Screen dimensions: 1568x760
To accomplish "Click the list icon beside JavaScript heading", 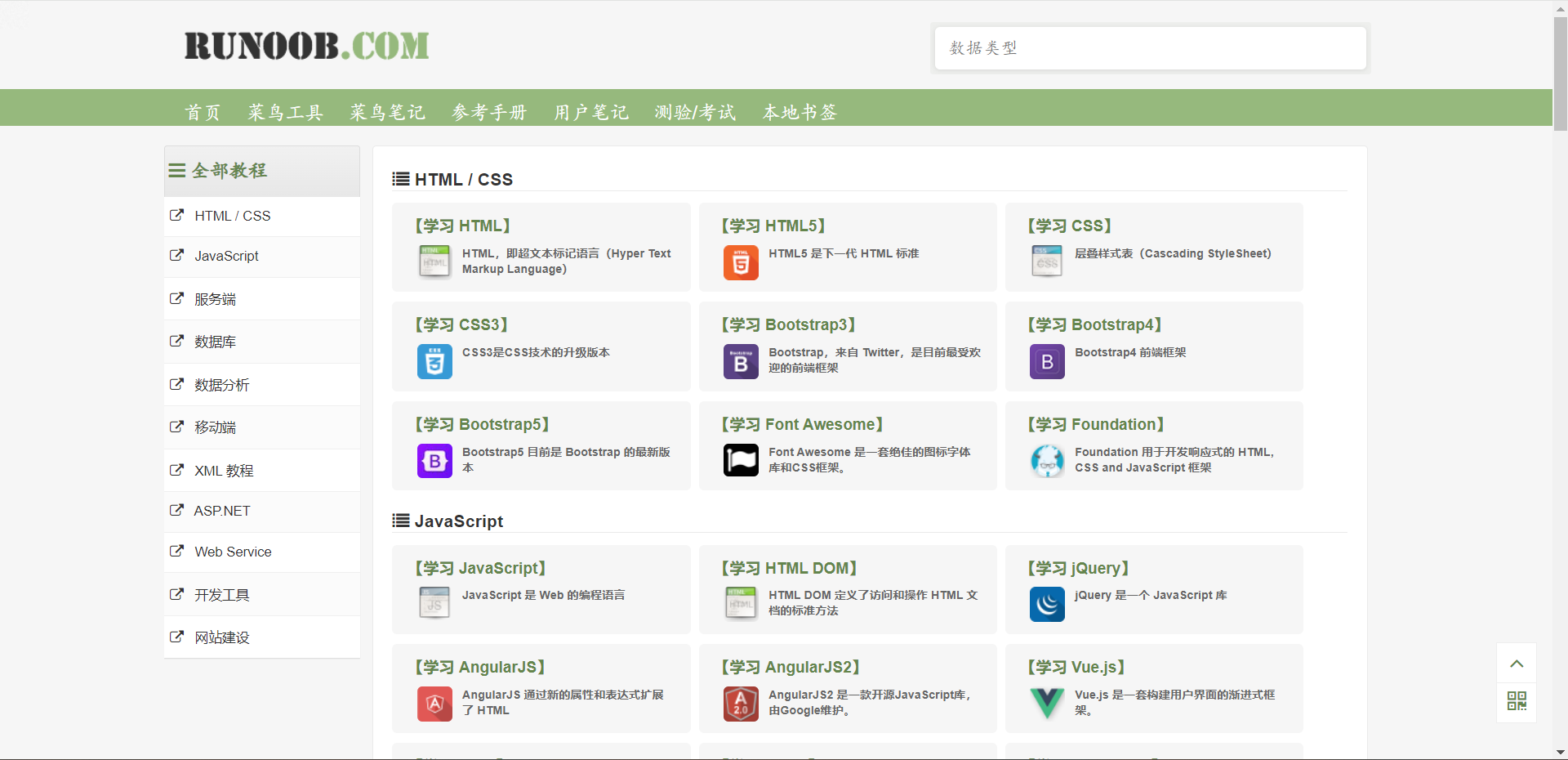I will [401, 521].
